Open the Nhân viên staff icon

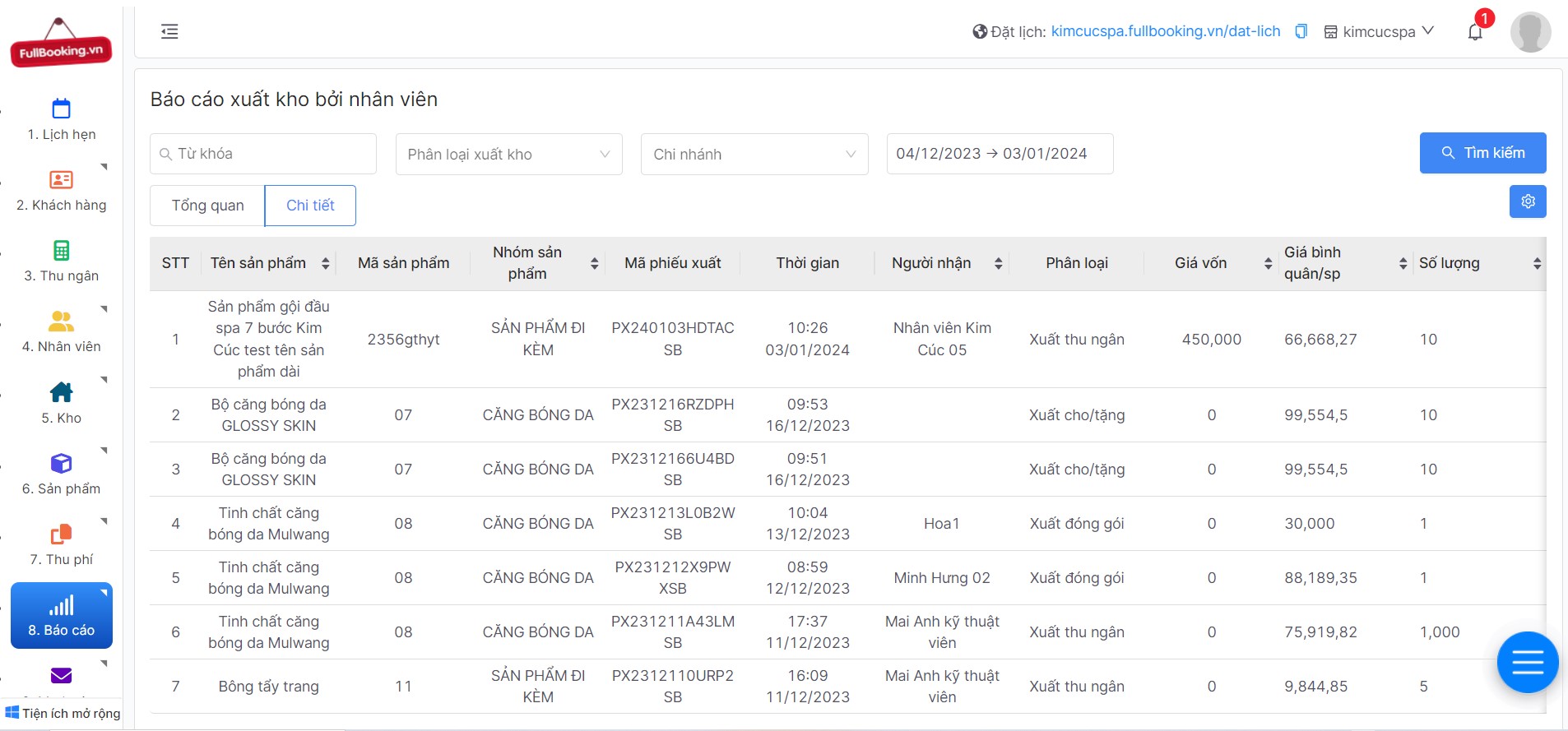(x=62, y=321)
